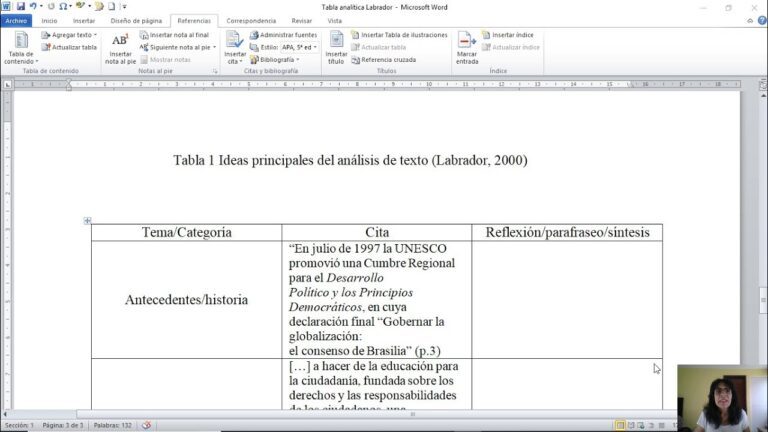This screenshot has width=768, height=432.
Task: Click the proofing errors icon in the status bar
Action: pyautogui.click(x=146, y=425)
